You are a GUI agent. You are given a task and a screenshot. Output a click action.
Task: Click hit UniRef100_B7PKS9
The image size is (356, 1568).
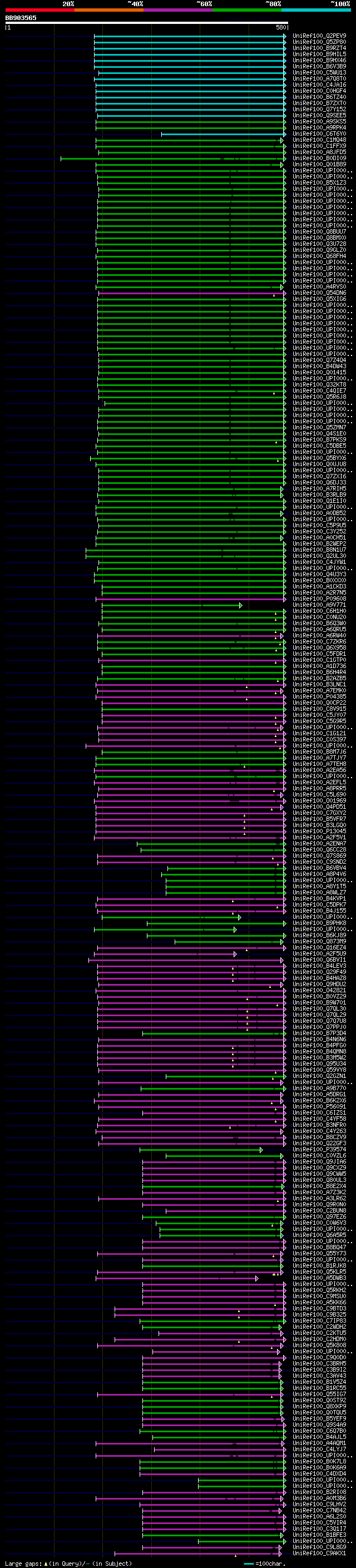[319, 439]
